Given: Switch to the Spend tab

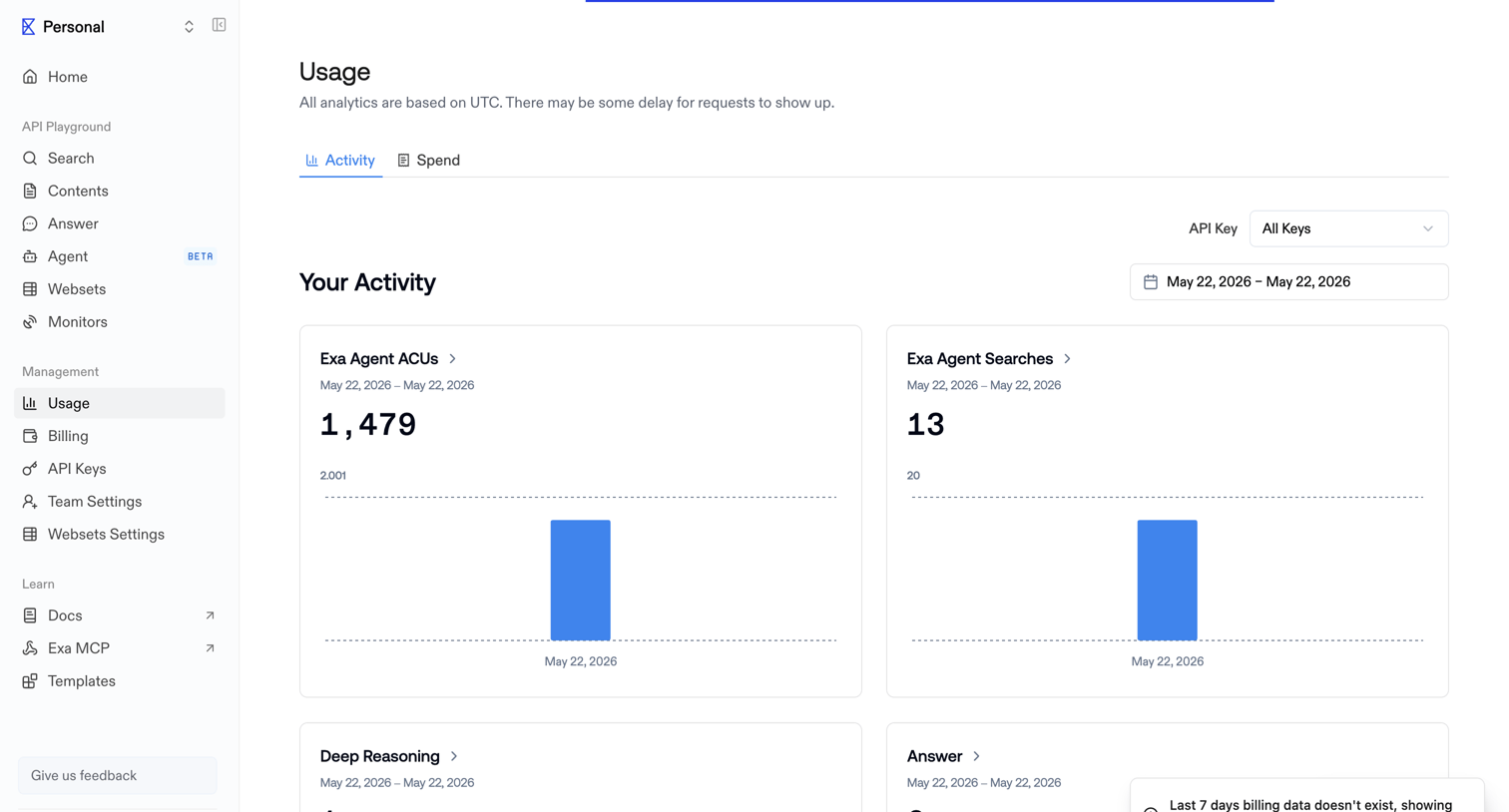Looking at the screenshot, I should tap(429, 161).
